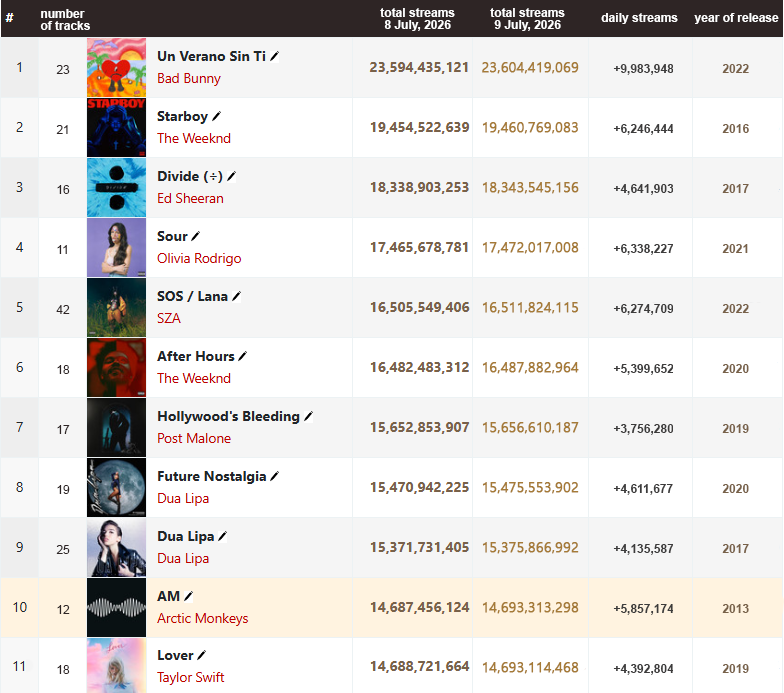
Task: Click the pencil icon next to Divide (÷)
Action: click(232, 176)
